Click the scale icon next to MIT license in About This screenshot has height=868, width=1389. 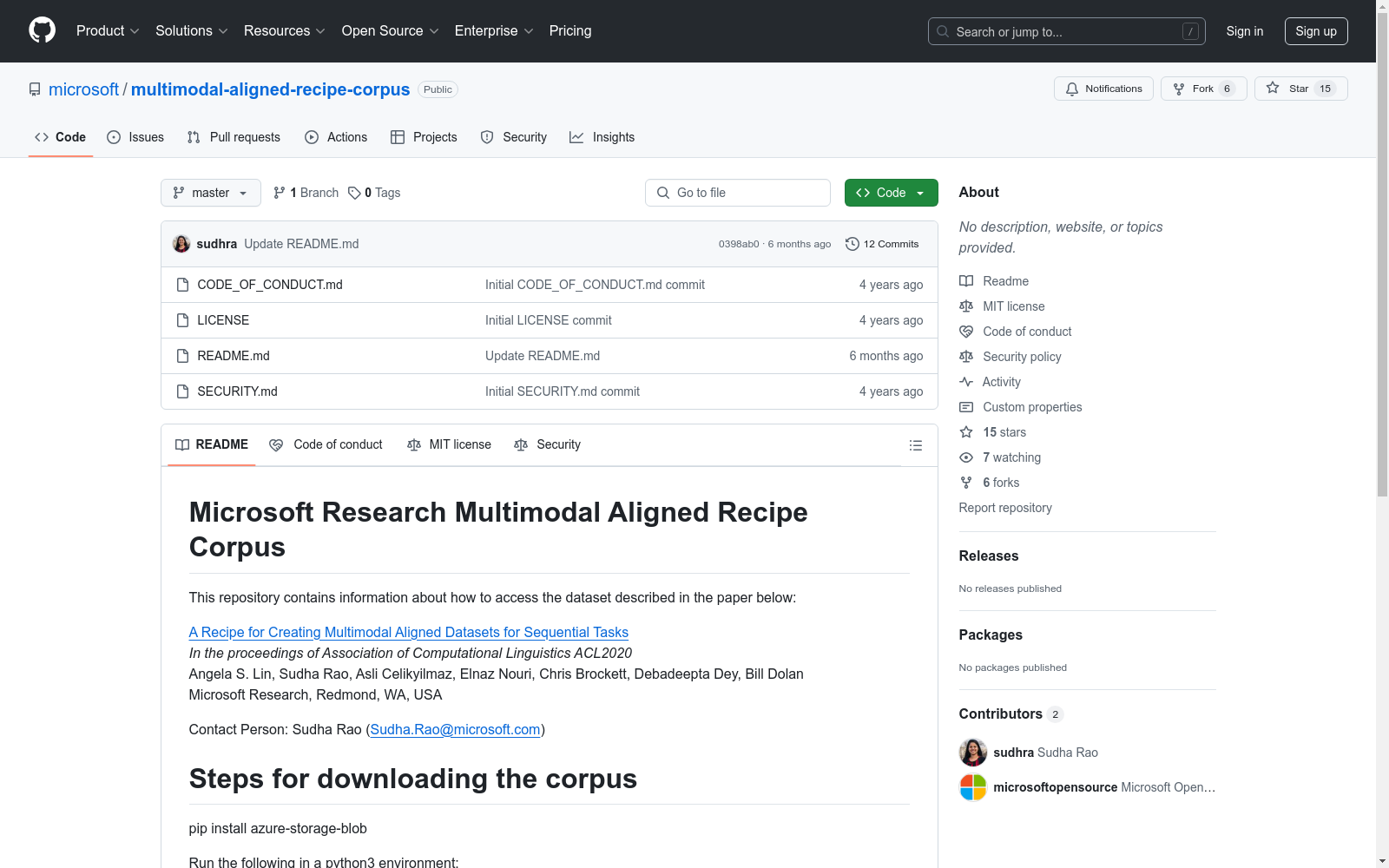(x=966, y=306)
